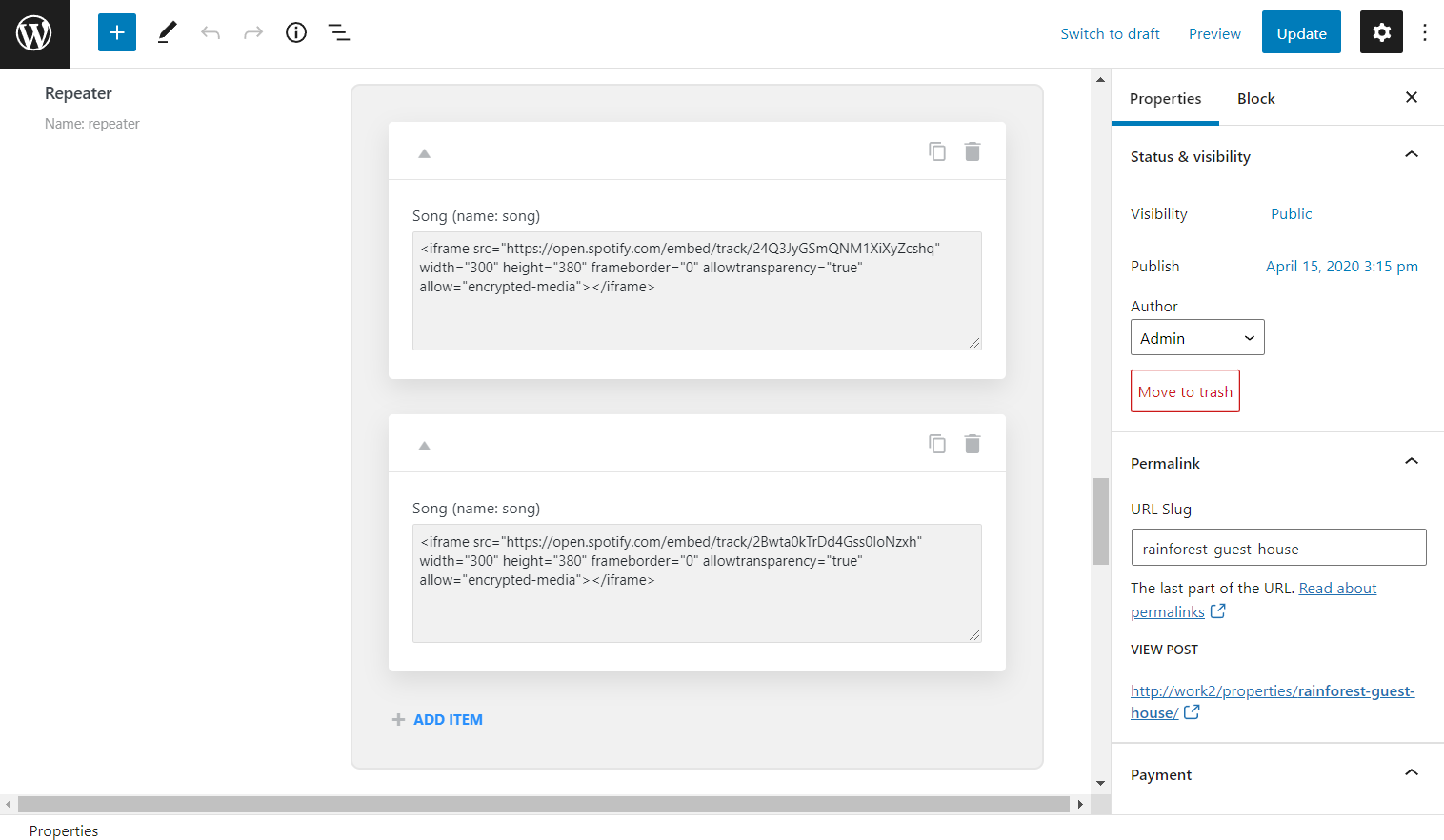The image size is (1444, 840).
Task: Click the VIEW POST label
Action: click(1164, 650)
